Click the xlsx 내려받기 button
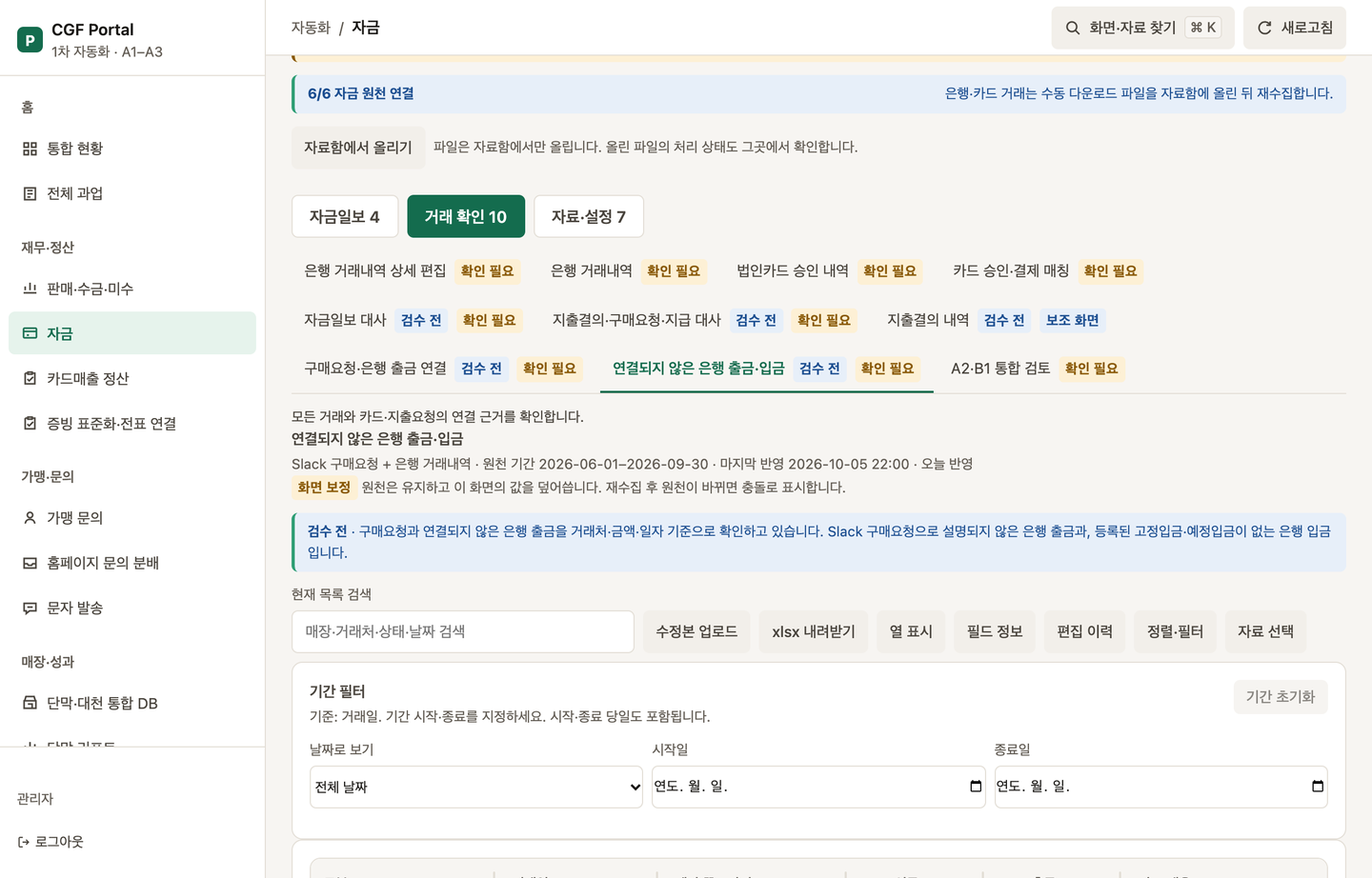 (x=814, y=631)
